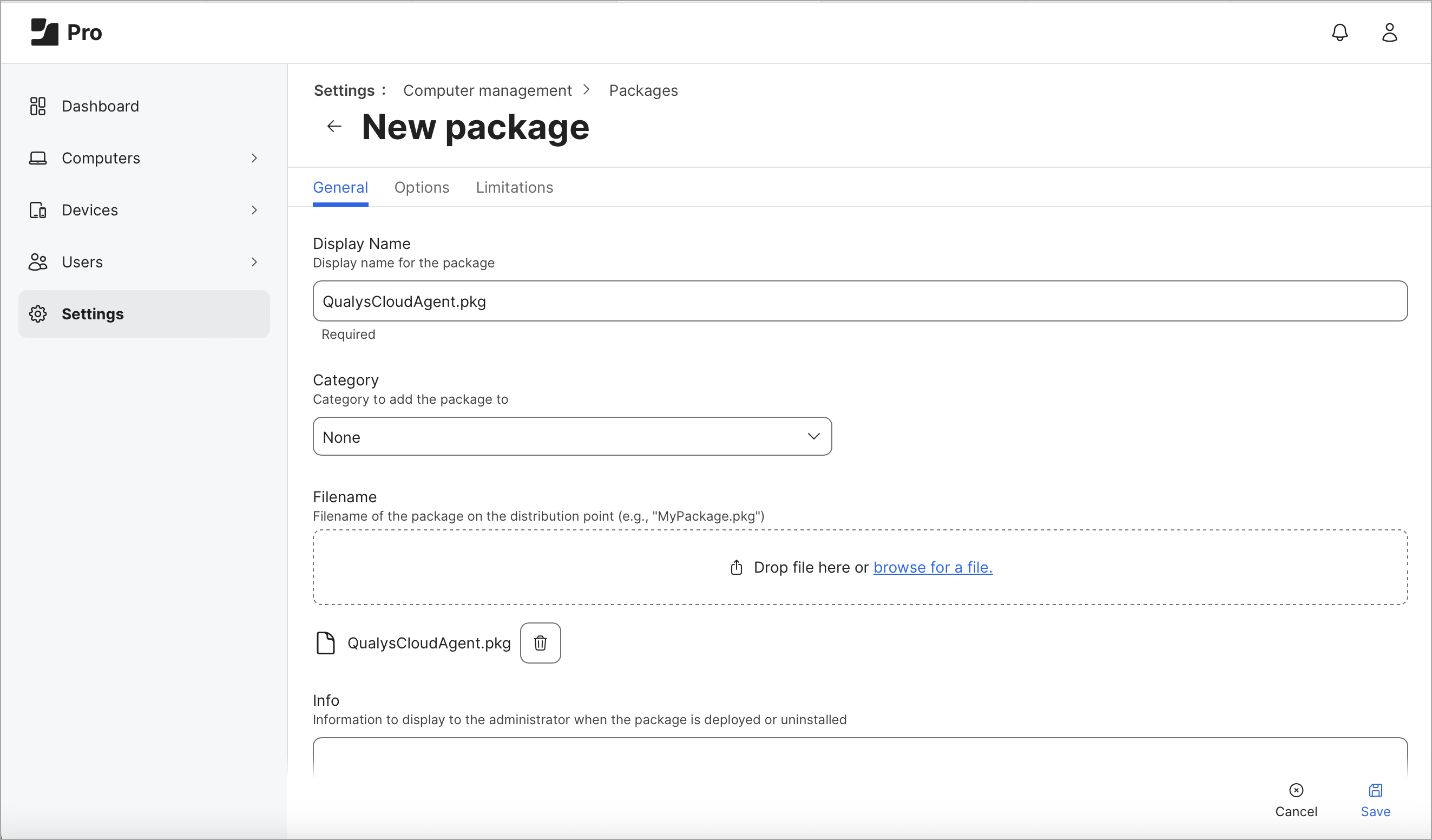Expand the Computers sidebar chevron
Image resolution: width=1432 pixels, height=840 pixels.
coord(254,157)
